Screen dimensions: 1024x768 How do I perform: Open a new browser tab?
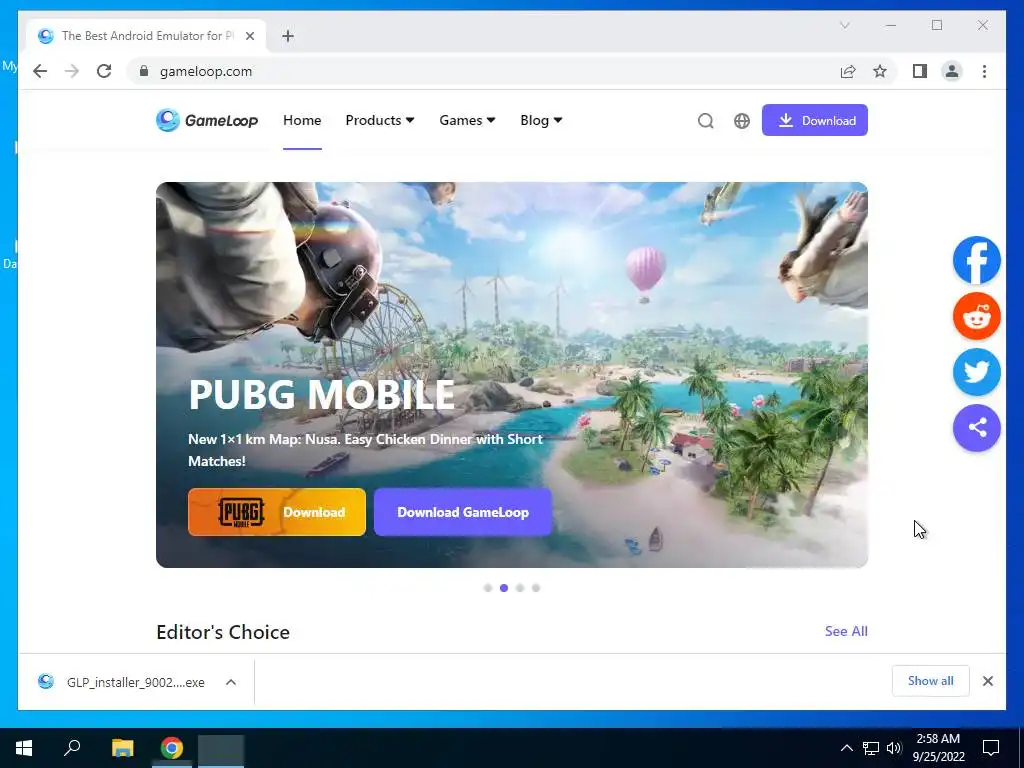click(x=288, y=36)
